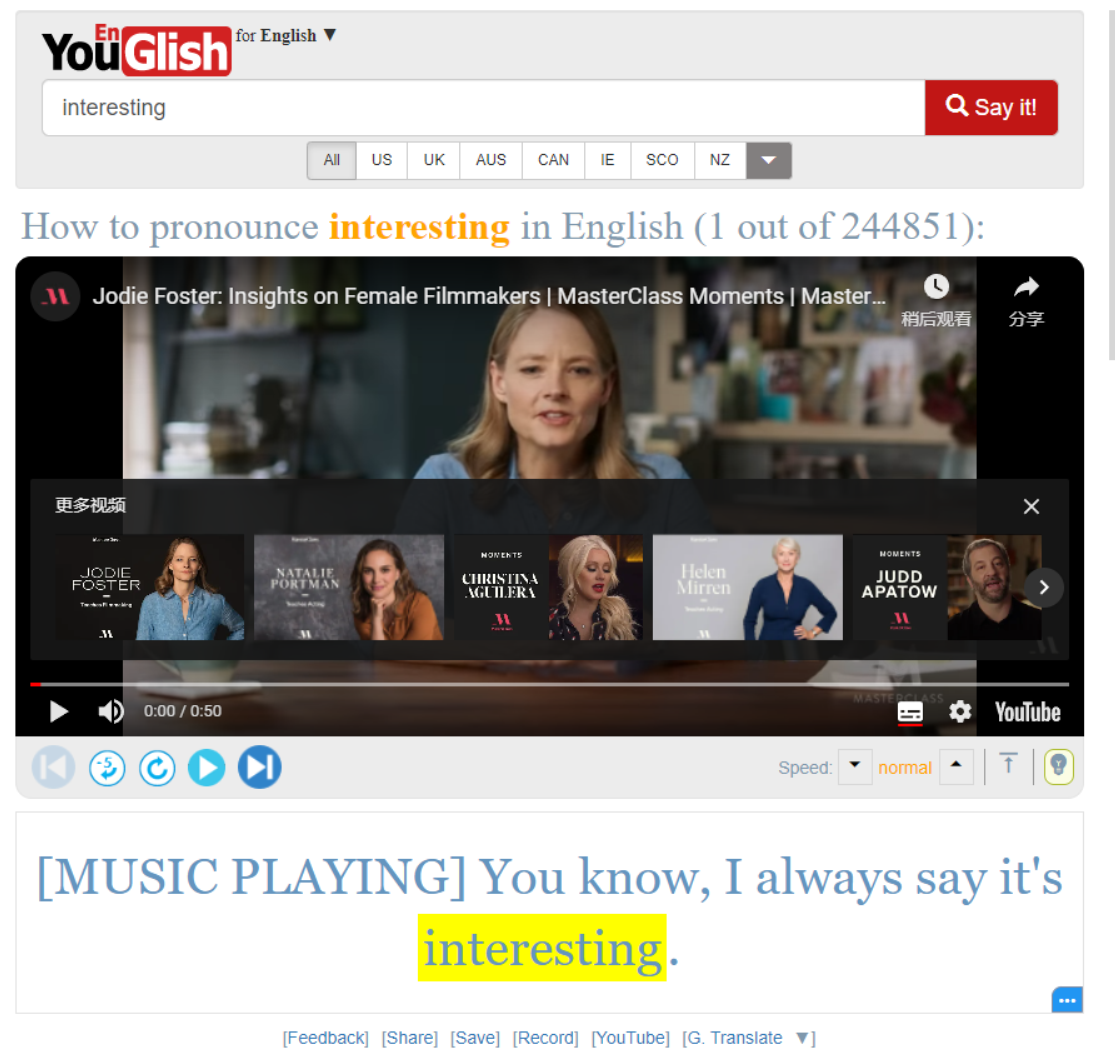Select the 'CAN' accent filter
Image resolution: width=1115 pixels, height=1059 pixels.
click(x=553, y=160)
